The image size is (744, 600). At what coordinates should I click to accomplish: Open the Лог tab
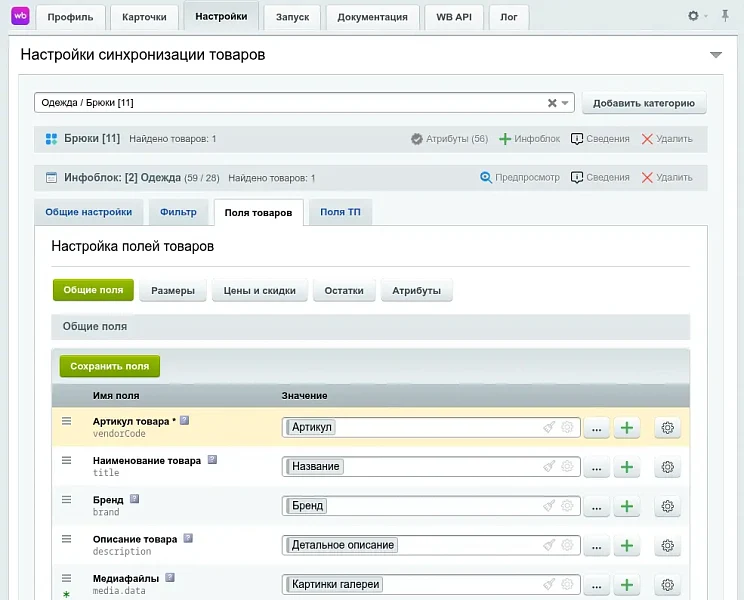click(x=509, y=17)
